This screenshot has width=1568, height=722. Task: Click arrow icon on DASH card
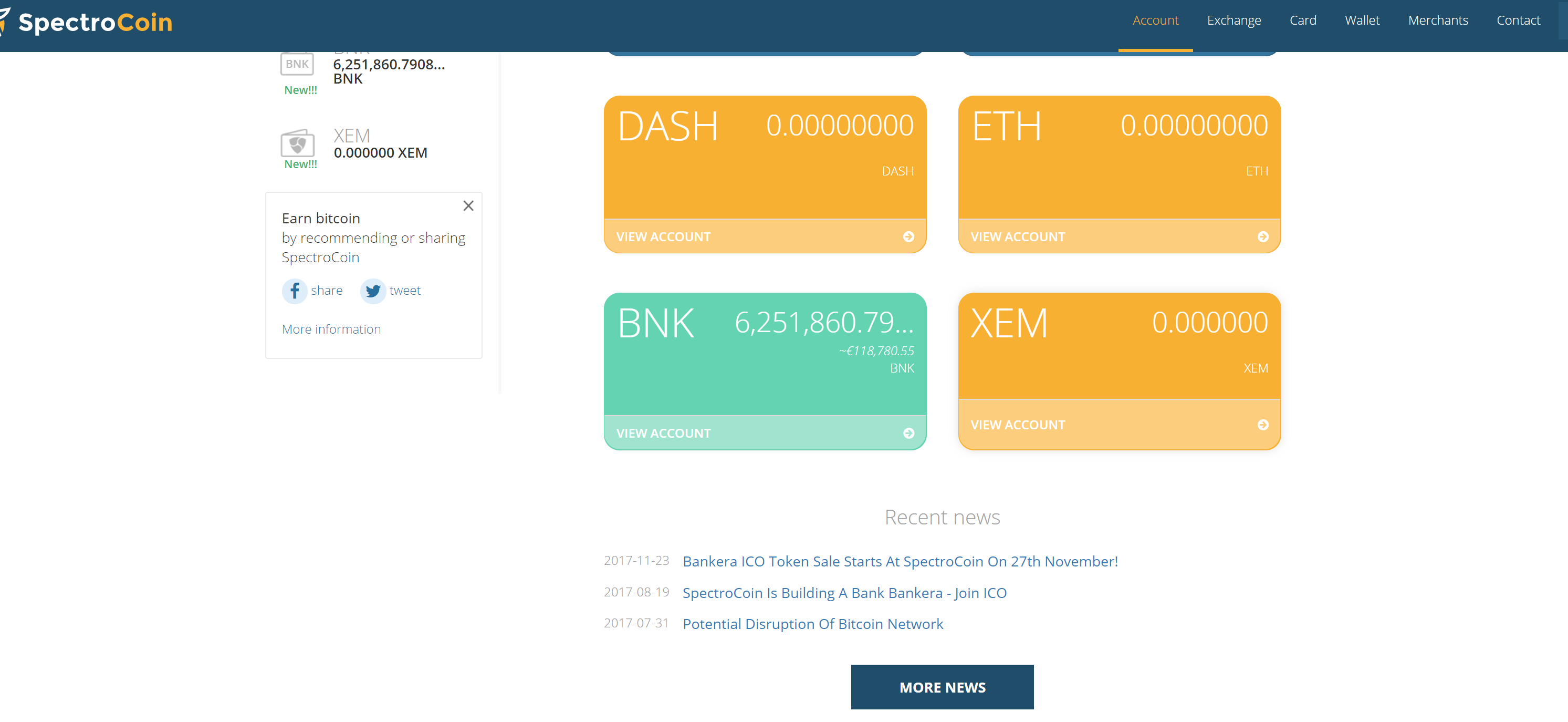click(x=908, y=236)
